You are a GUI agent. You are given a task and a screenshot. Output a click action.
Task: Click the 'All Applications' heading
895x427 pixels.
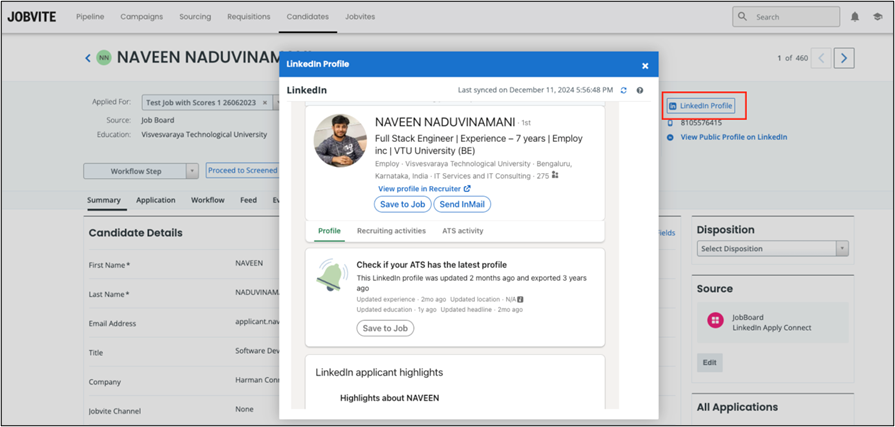click(737, 407)
